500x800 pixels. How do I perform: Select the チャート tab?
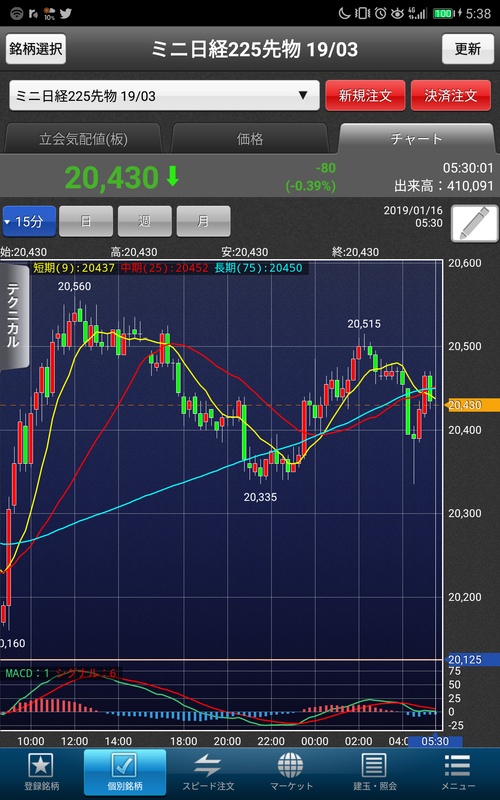click(x=416, y=139)
